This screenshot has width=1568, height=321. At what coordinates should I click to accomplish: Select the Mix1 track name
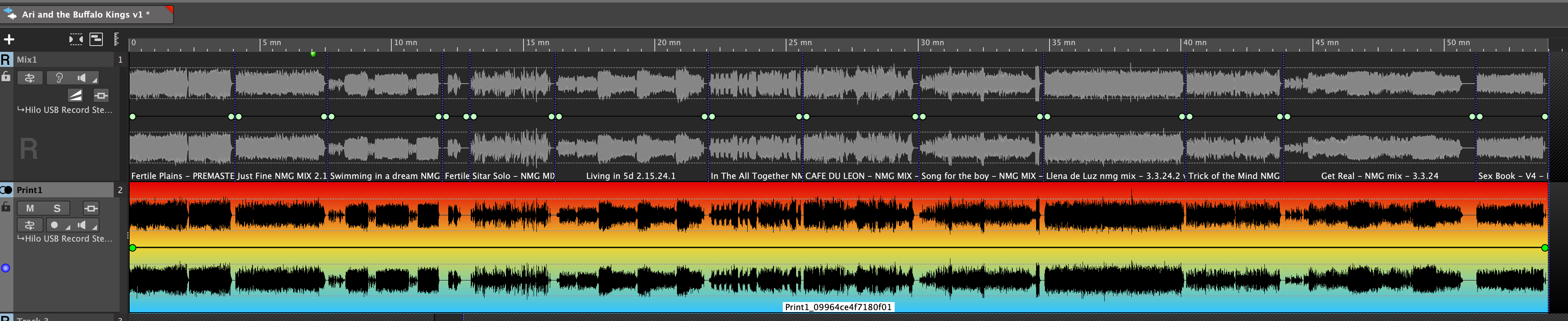tap(27, 60)
